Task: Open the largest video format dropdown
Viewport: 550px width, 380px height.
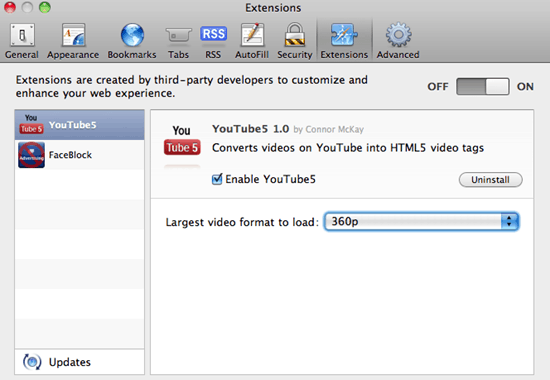Action: [421, 221]
